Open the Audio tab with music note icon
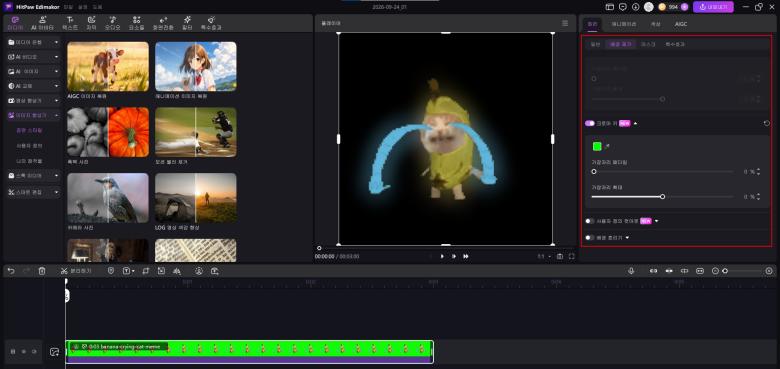 pyautogui.click(x=112, y=23)
